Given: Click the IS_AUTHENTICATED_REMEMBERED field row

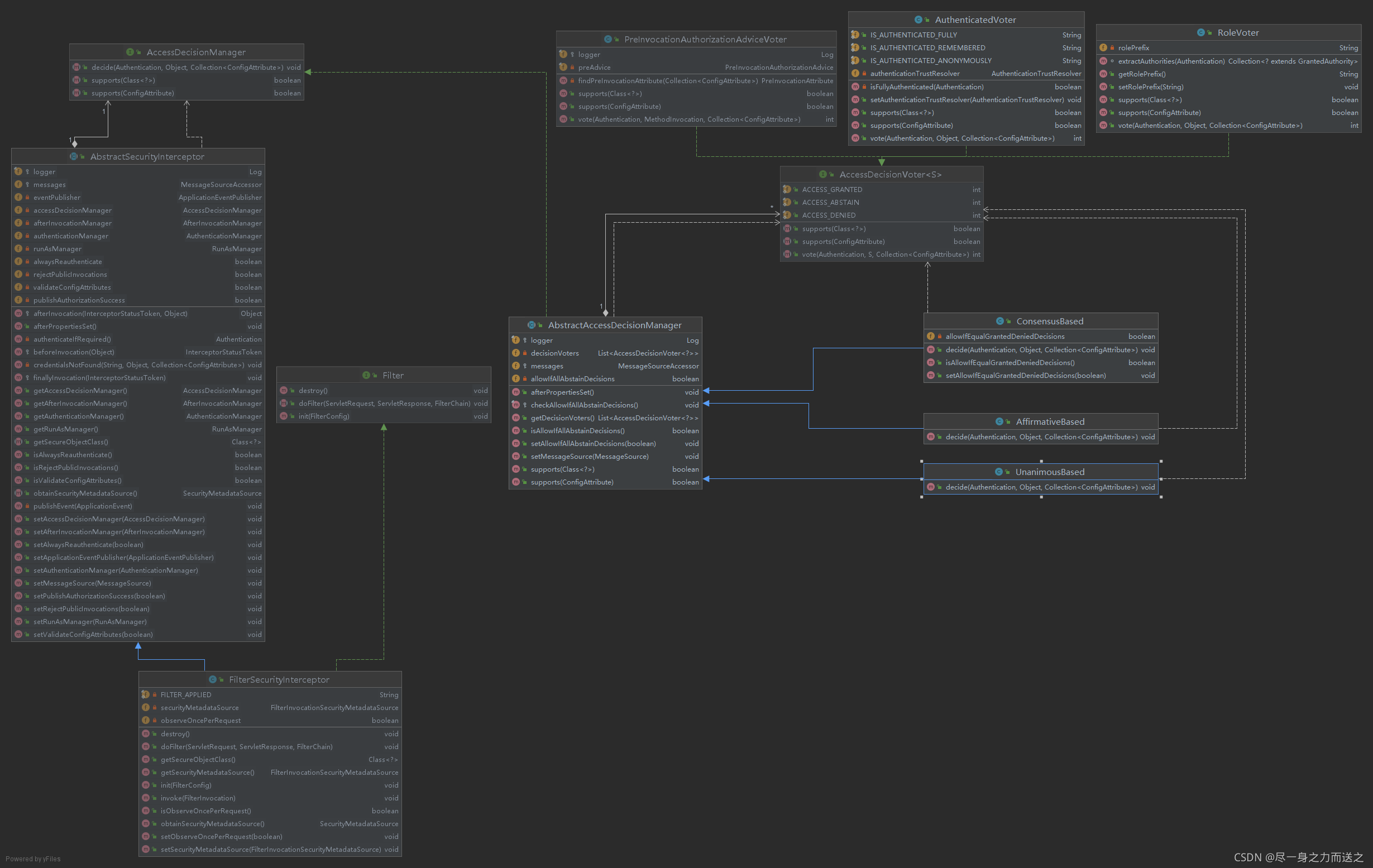Looking at the screenshot, I should pyautogui.click(x=967, y=48).
